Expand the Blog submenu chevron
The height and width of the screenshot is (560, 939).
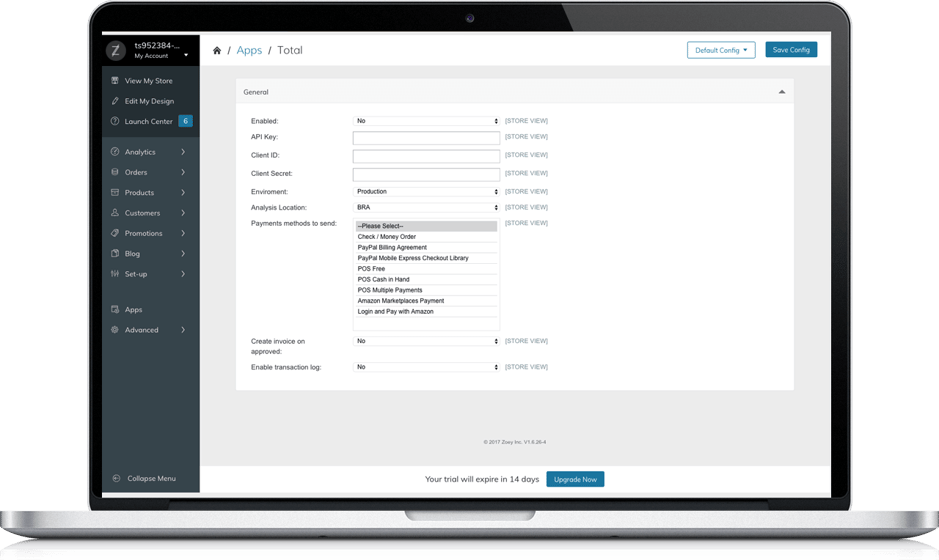[x=183, y=253]
